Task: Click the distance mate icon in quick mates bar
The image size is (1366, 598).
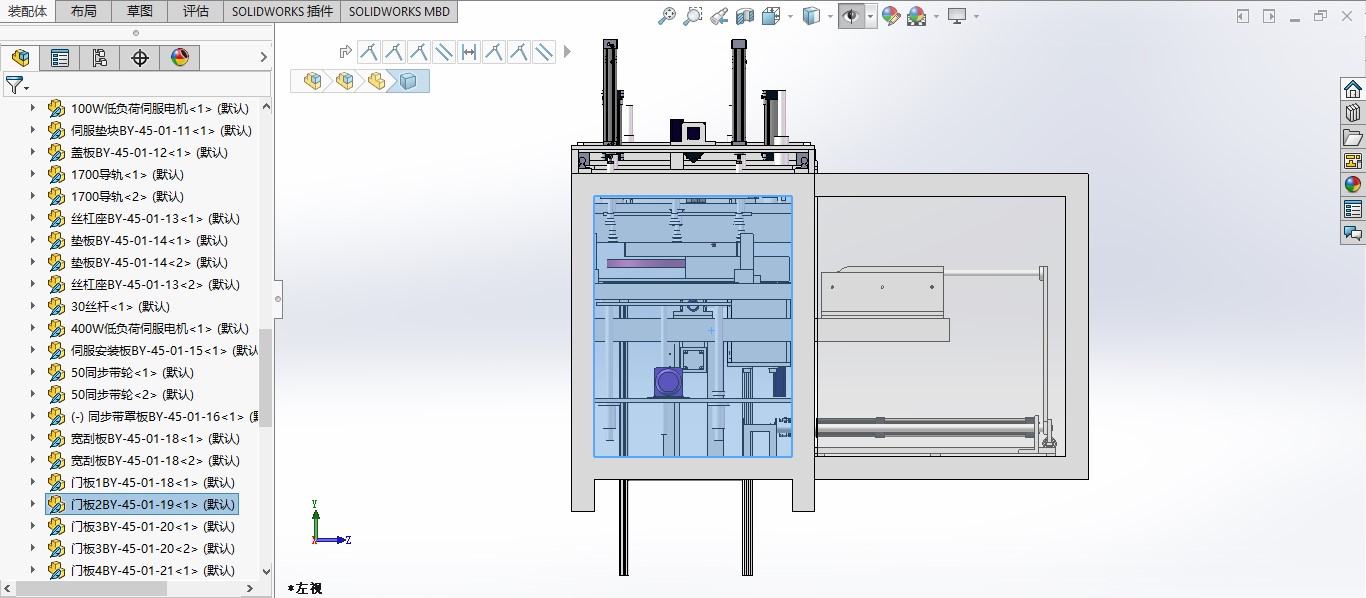Action: [x=469, y=52]
